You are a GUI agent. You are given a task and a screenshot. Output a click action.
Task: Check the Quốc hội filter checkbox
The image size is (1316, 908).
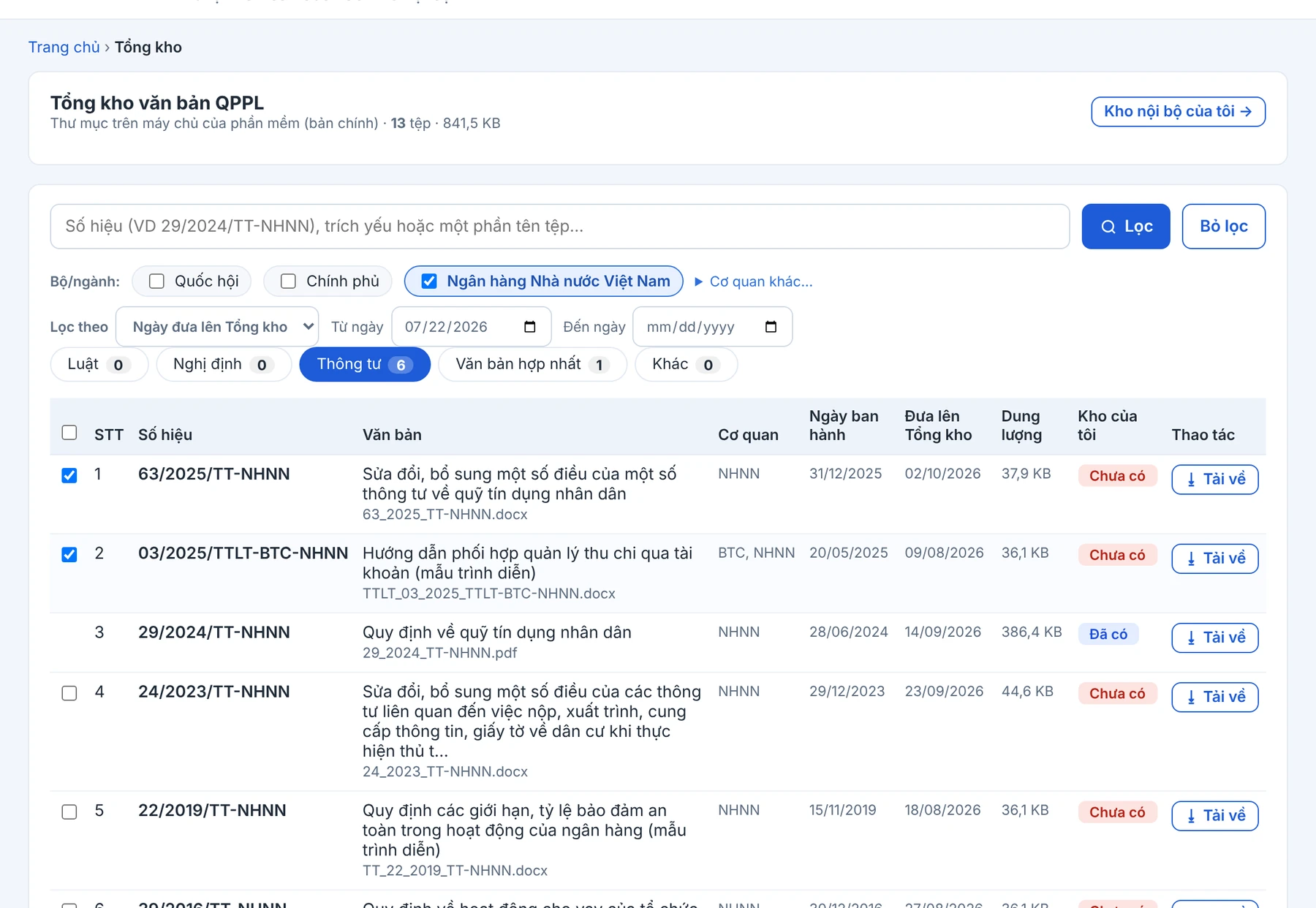coord(156,281)
